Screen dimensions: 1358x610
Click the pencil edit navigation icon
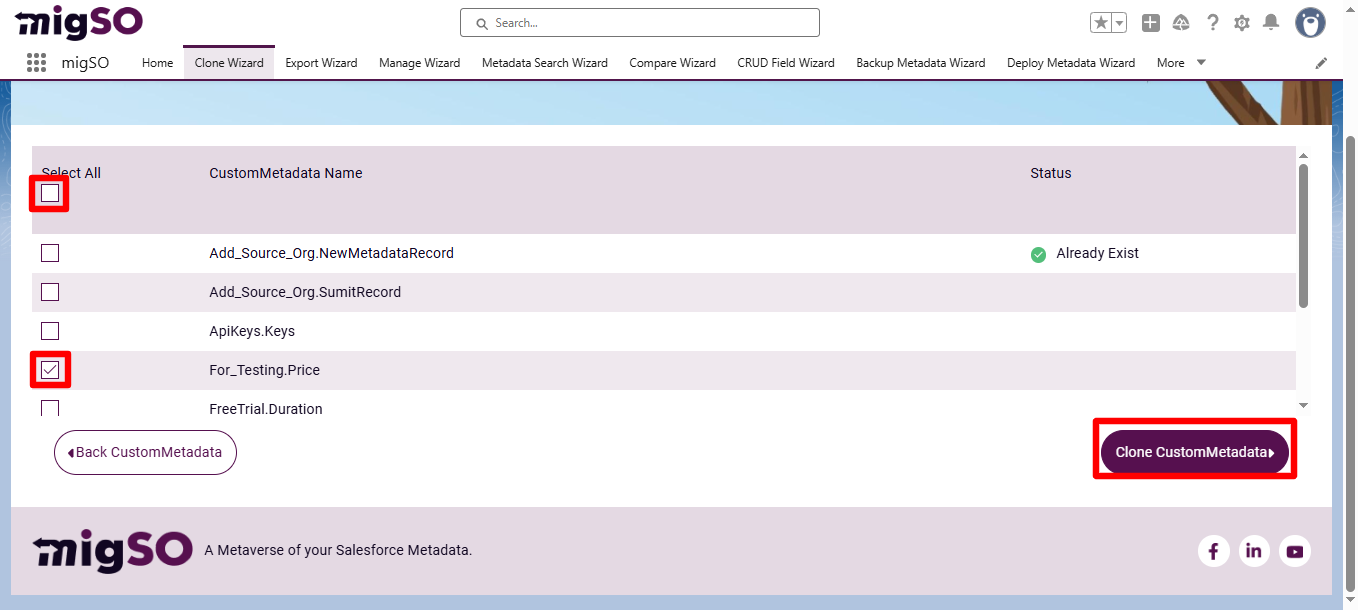point(1321,63)
